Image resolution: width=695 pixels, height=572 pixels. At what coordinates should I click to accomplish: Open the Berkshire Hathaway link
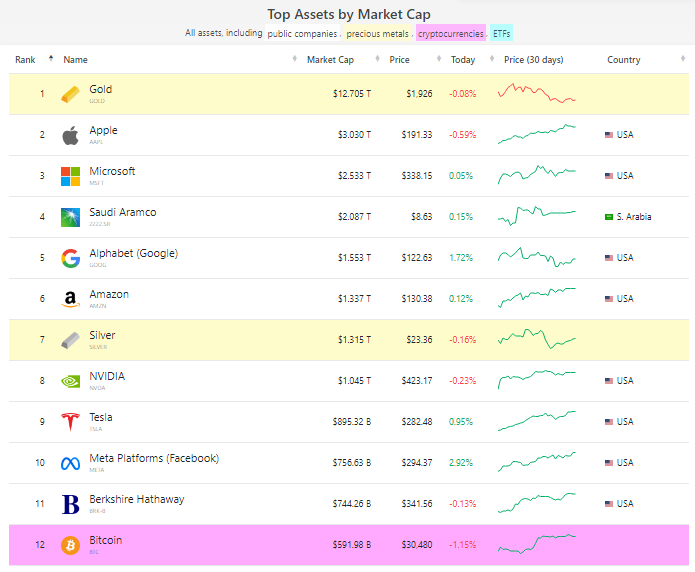137,500
